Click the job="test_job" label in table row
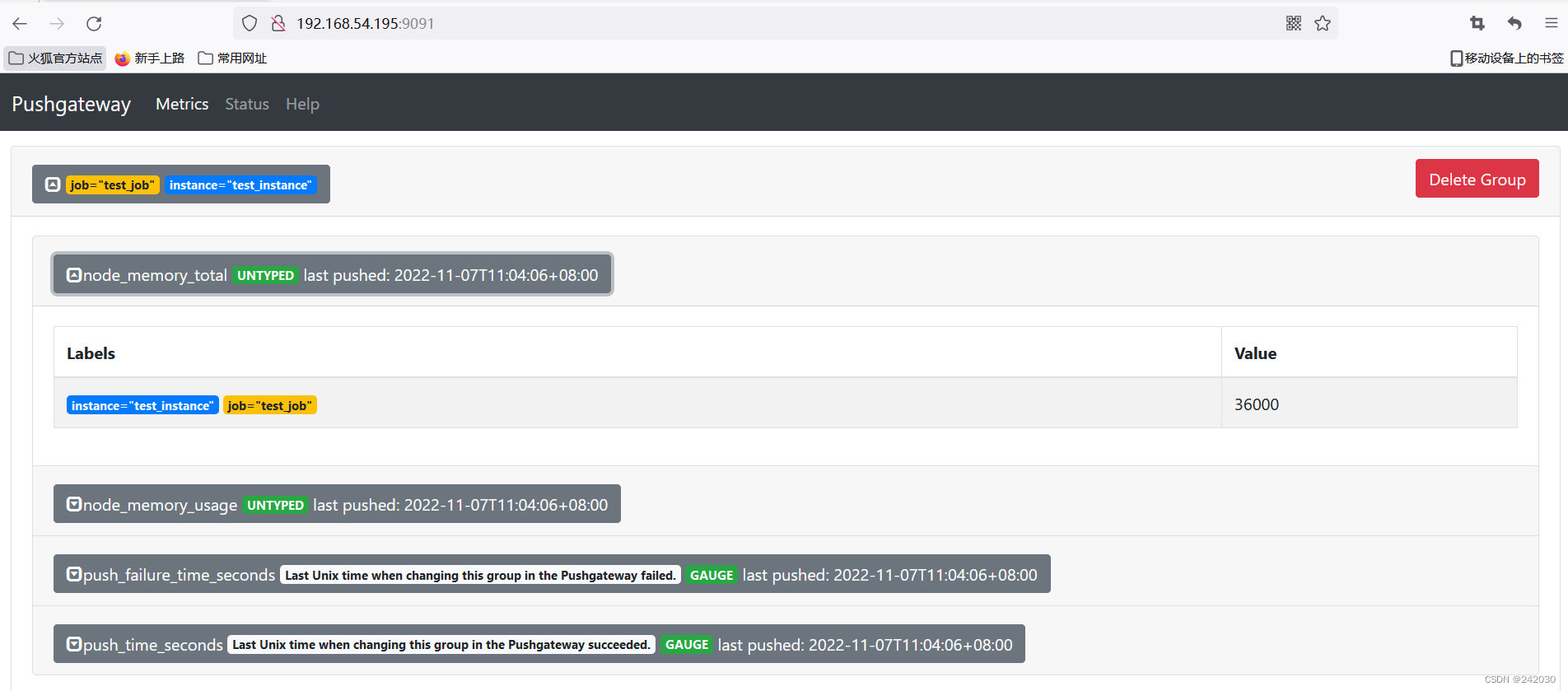Viewport: 1568px width, 691px height. pos(270,405)
